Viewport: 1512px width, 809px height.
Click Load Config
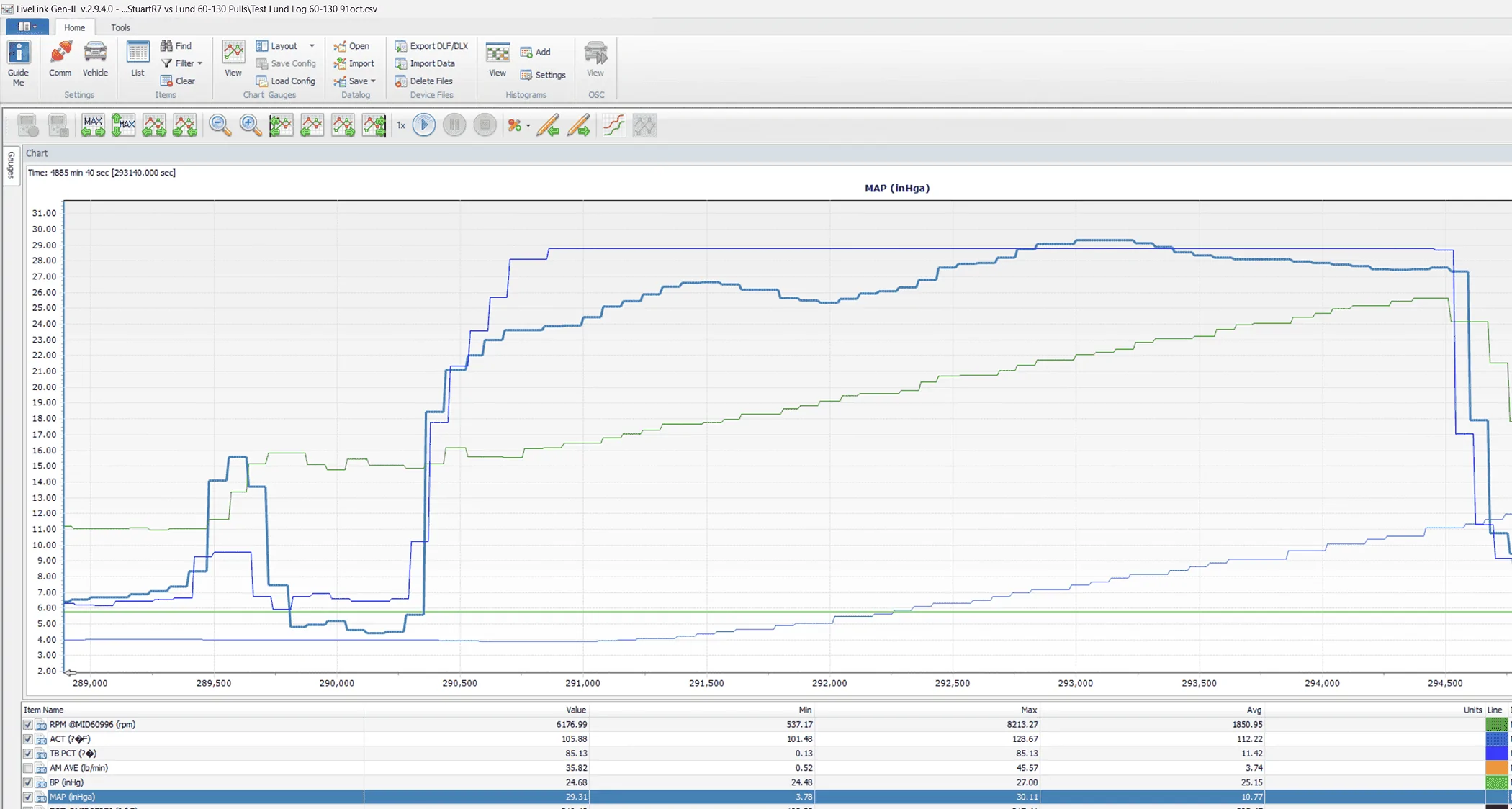[286, 81]
